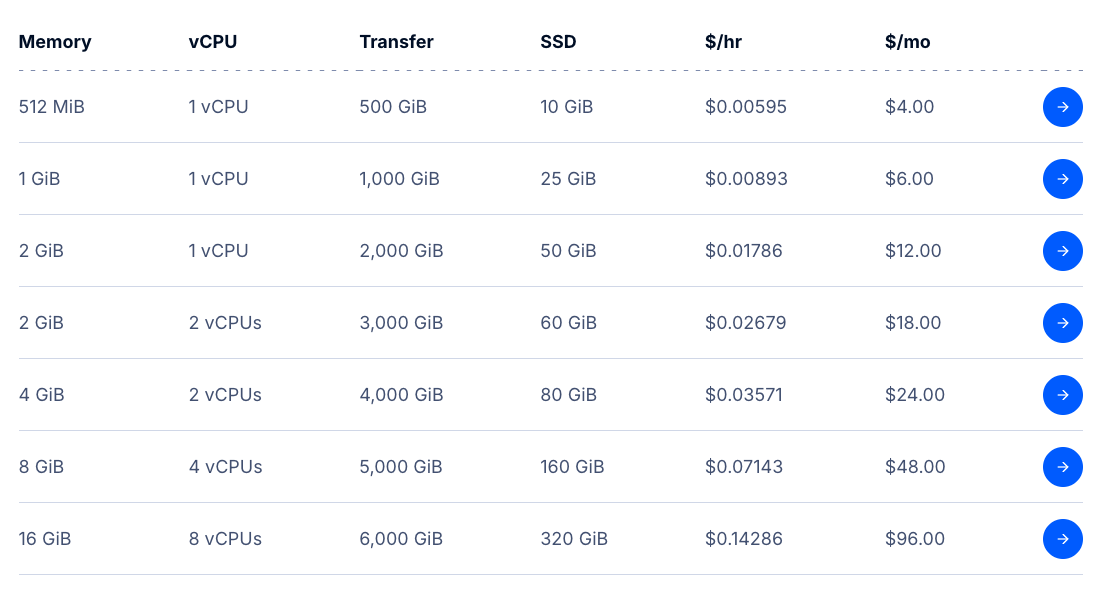The width and height of the screenshot is (1101, 592).
Task: Click the SSD column header
Action: pos(558,42)
